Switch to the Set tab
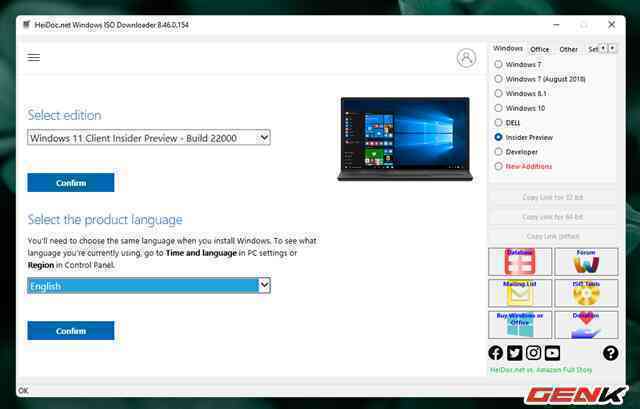640x409 pixels. [x=593, y=49]
